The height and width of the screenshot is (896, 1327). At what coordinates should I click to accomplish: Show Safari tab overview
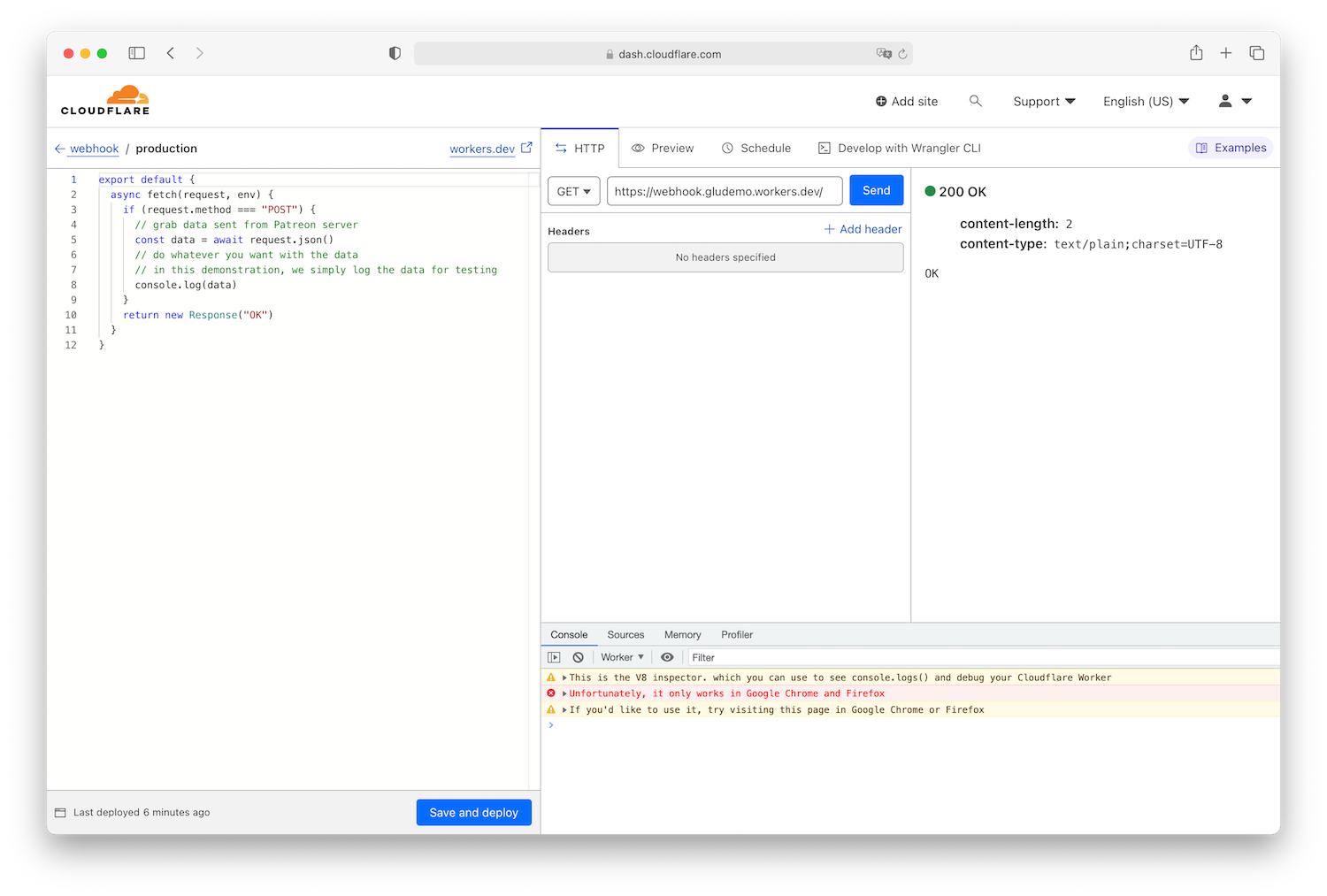click(x=1256, y=53)
